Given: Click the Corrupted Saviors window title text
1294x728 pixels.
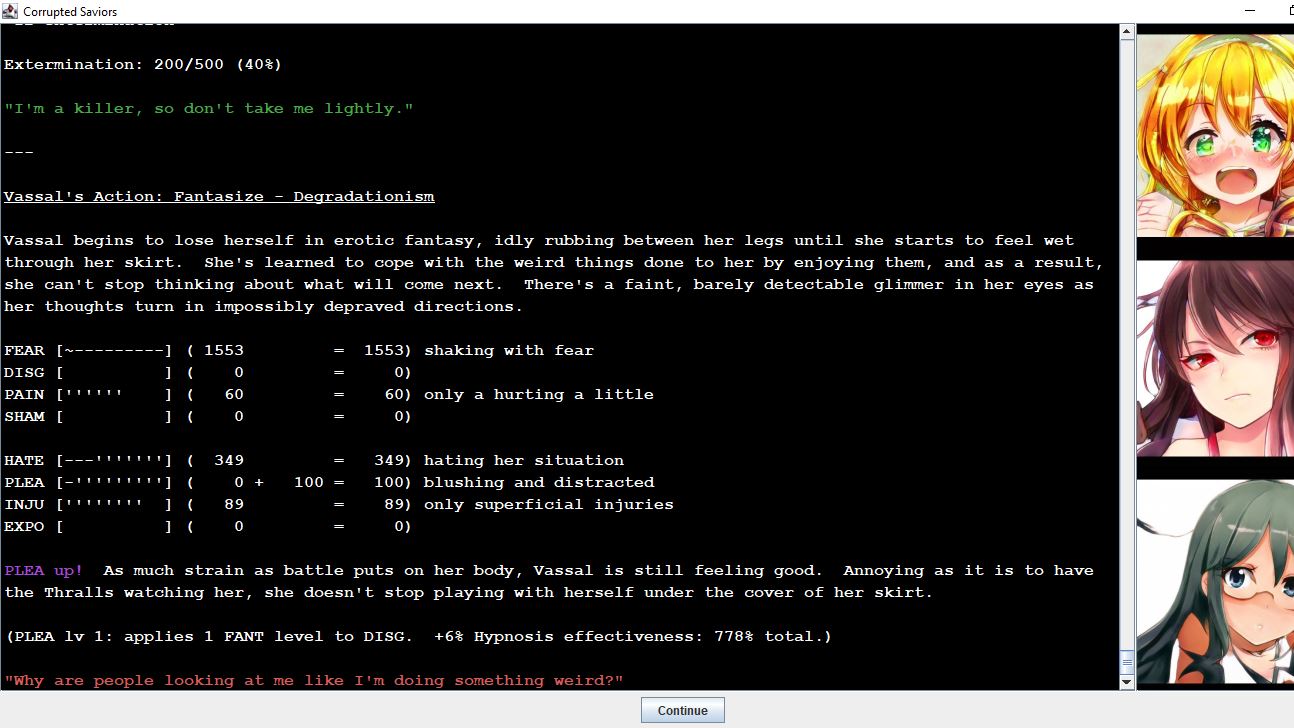Looking at the screenshot, I should click(70, 12).
